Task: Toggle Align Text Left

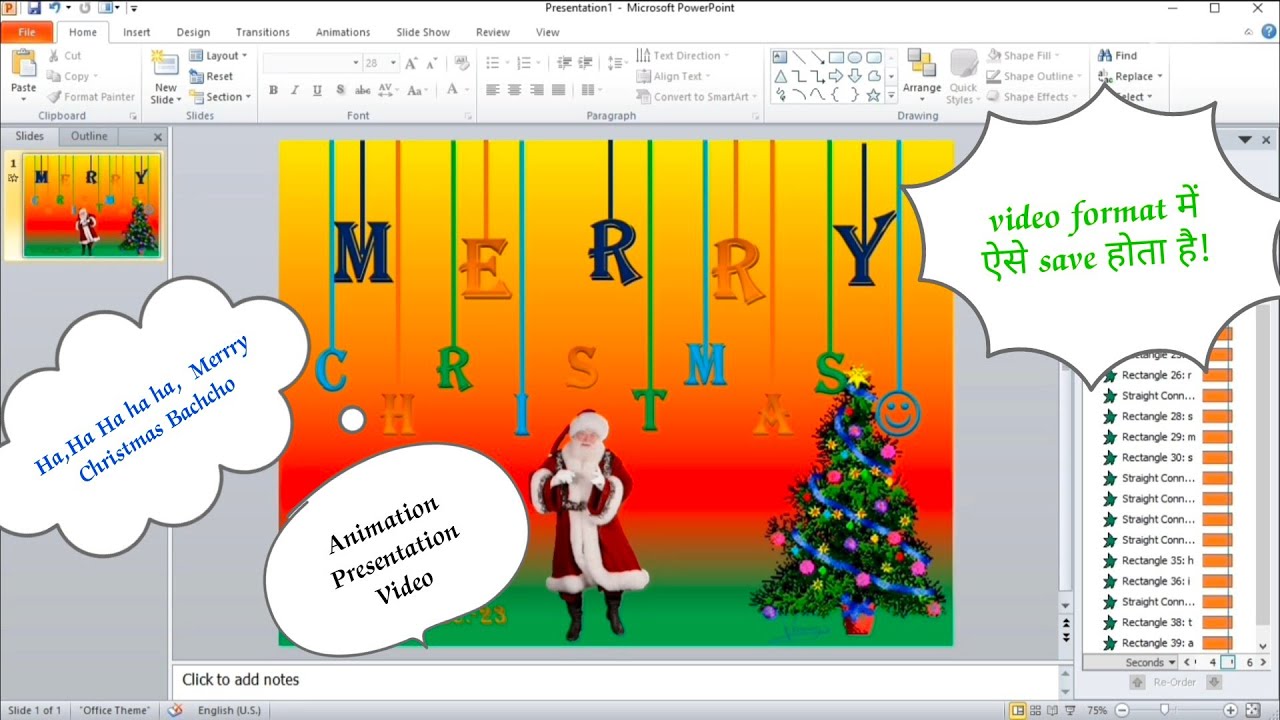Action: [492, 90]
